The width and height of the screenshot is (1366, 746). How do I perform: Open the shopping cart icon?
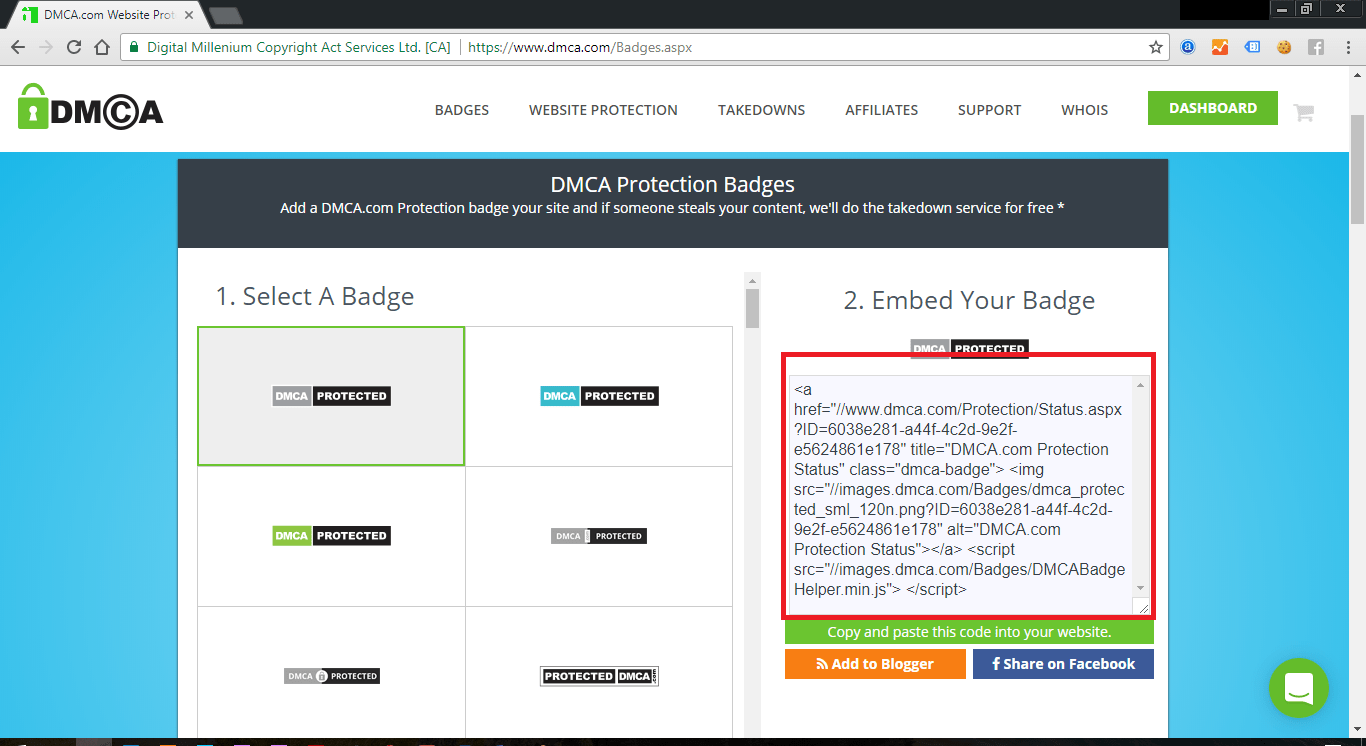pyautogui.click(x=1303, y=110)
